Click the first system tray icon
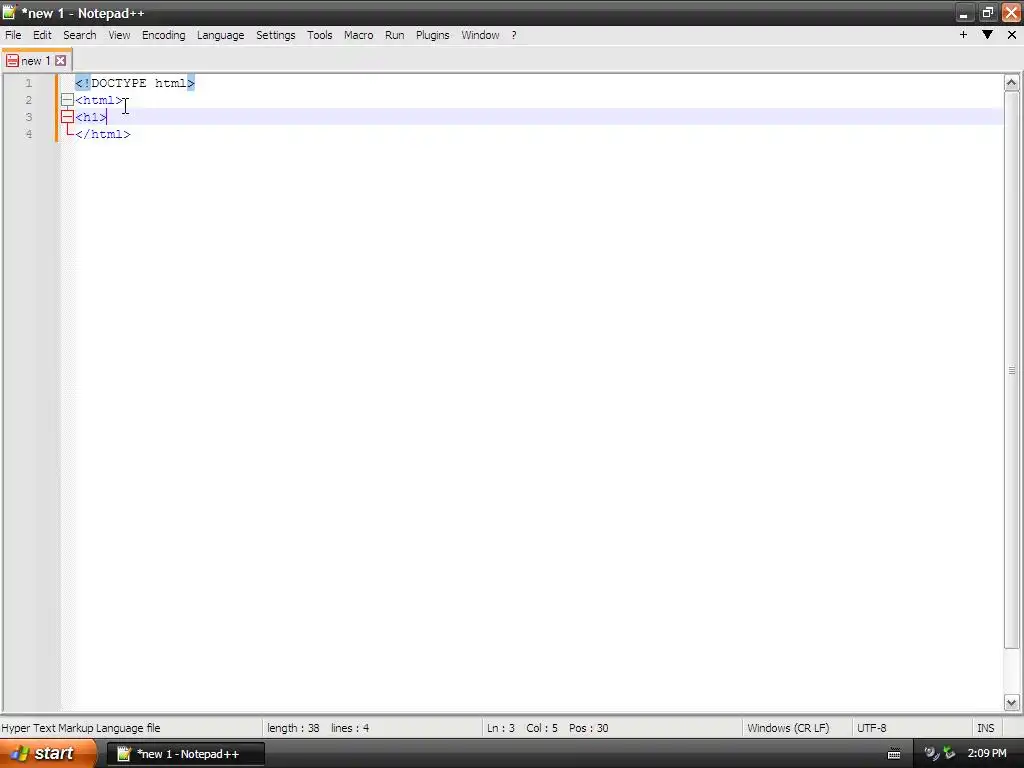 point(931,754)
